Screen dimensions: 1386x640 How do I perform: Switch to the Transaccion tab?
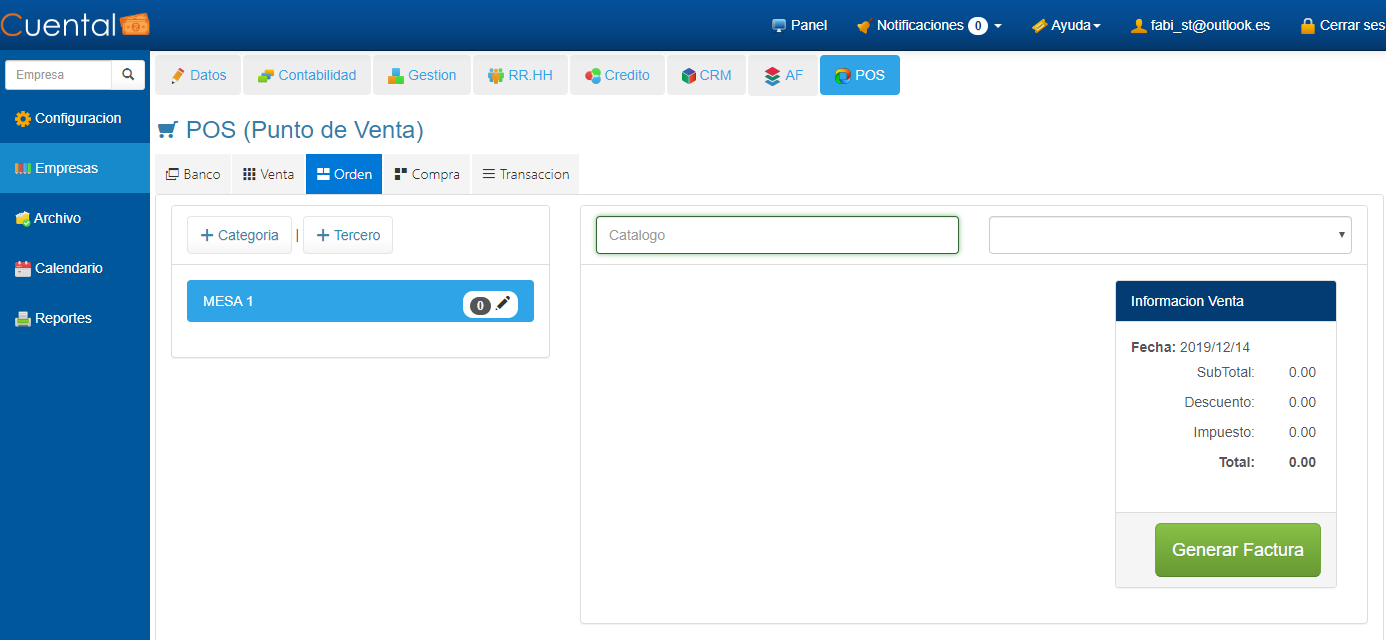[525, 174]
